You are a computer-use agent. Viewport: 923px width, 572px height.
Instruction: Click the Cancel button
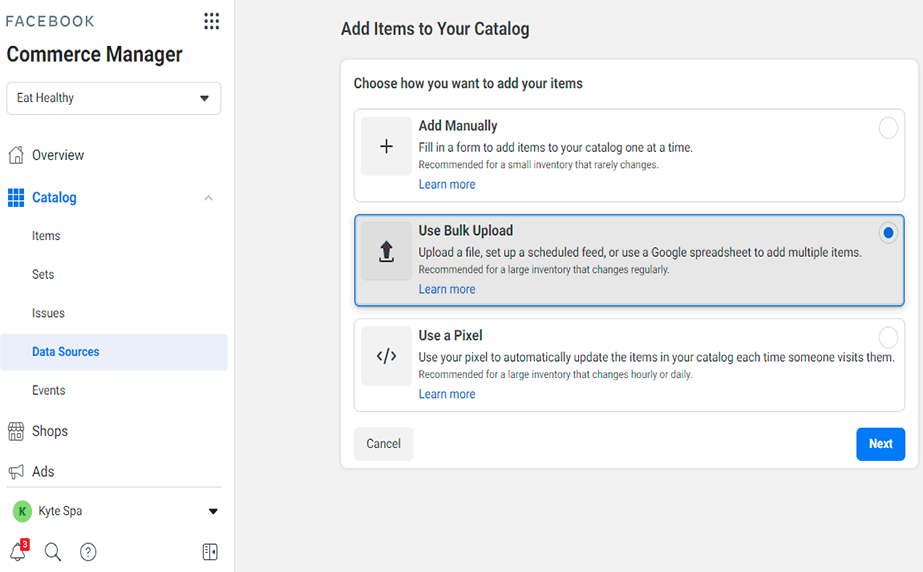click(x=383, y=444)
